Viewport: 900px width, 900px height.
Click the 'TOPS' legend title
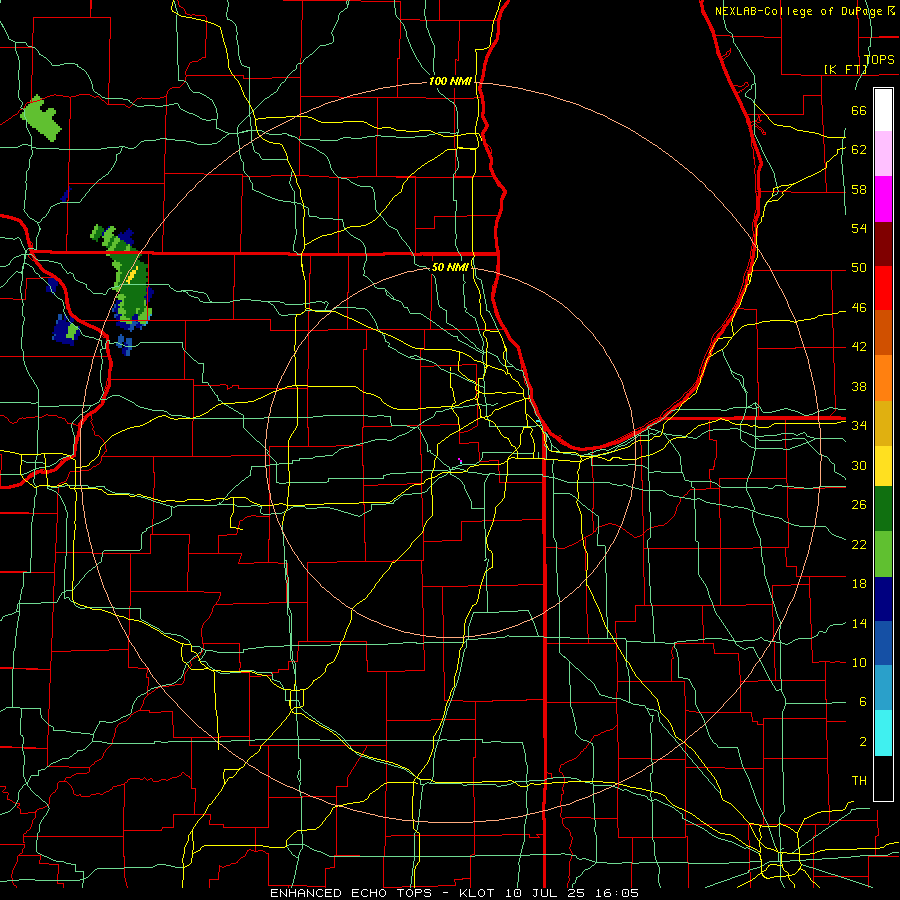879,59
